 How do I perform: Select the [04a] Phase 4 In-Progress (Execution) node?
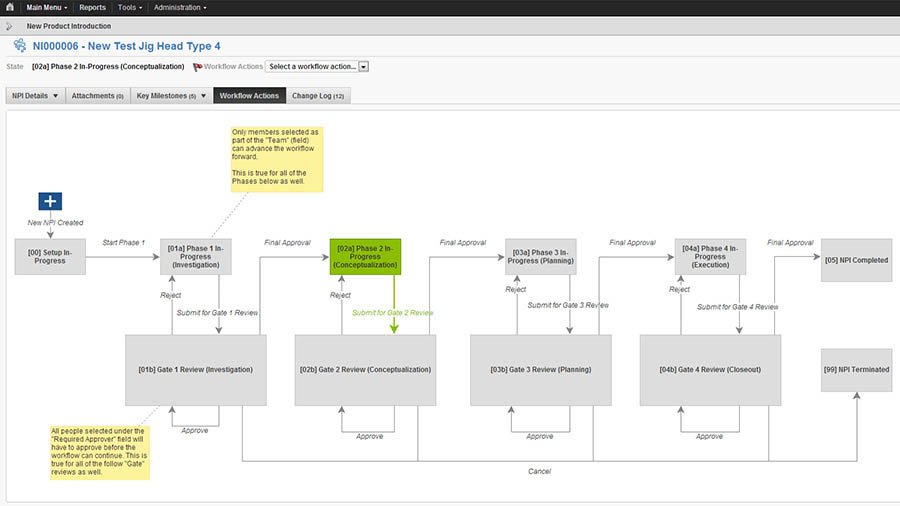710,256
